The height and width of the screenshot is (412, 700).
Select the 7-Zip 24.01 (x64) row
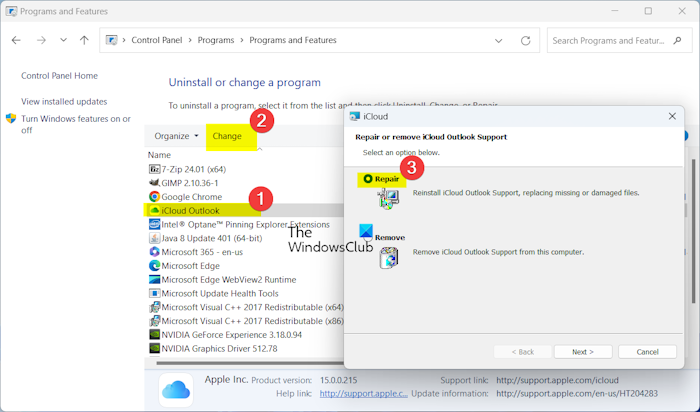click(x=244, y=169)
